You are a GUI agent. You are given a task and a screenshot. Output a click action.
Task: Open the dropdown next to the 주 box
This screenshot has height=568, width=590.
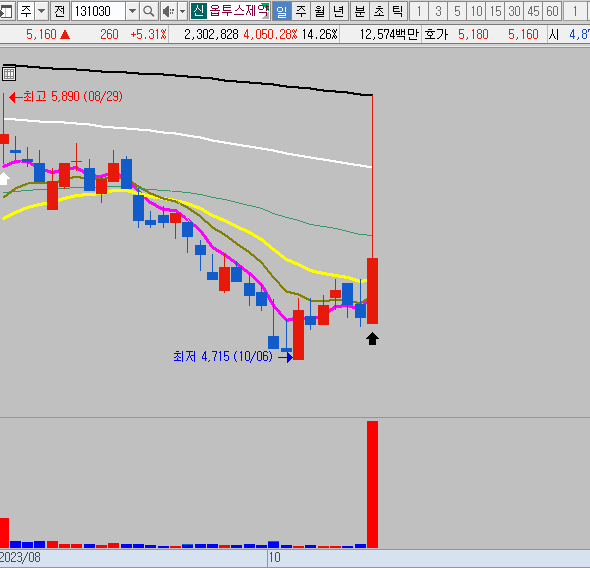coord(42,11)
